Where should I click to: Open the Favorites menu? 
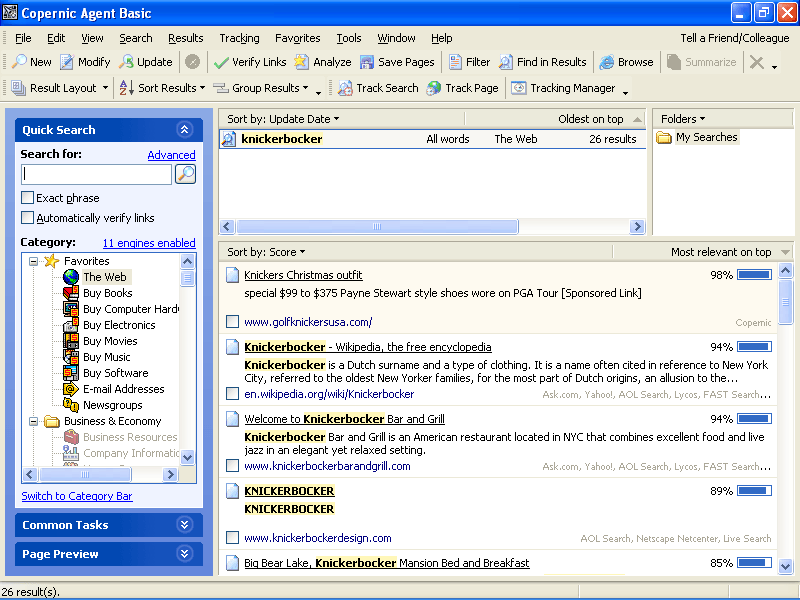pos(297,38)
